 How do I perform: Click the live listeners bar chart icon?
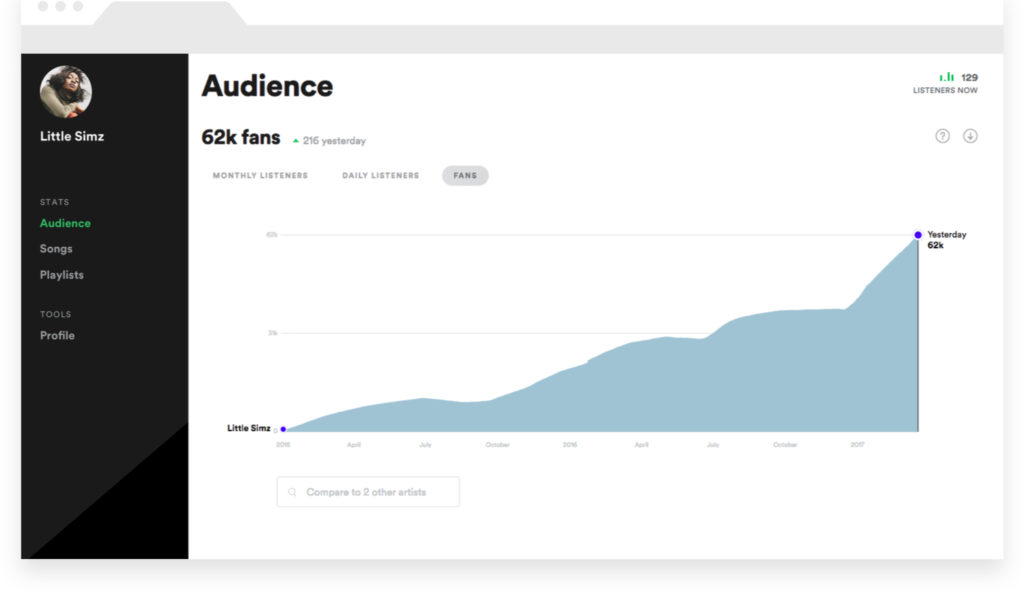[946, 76]
